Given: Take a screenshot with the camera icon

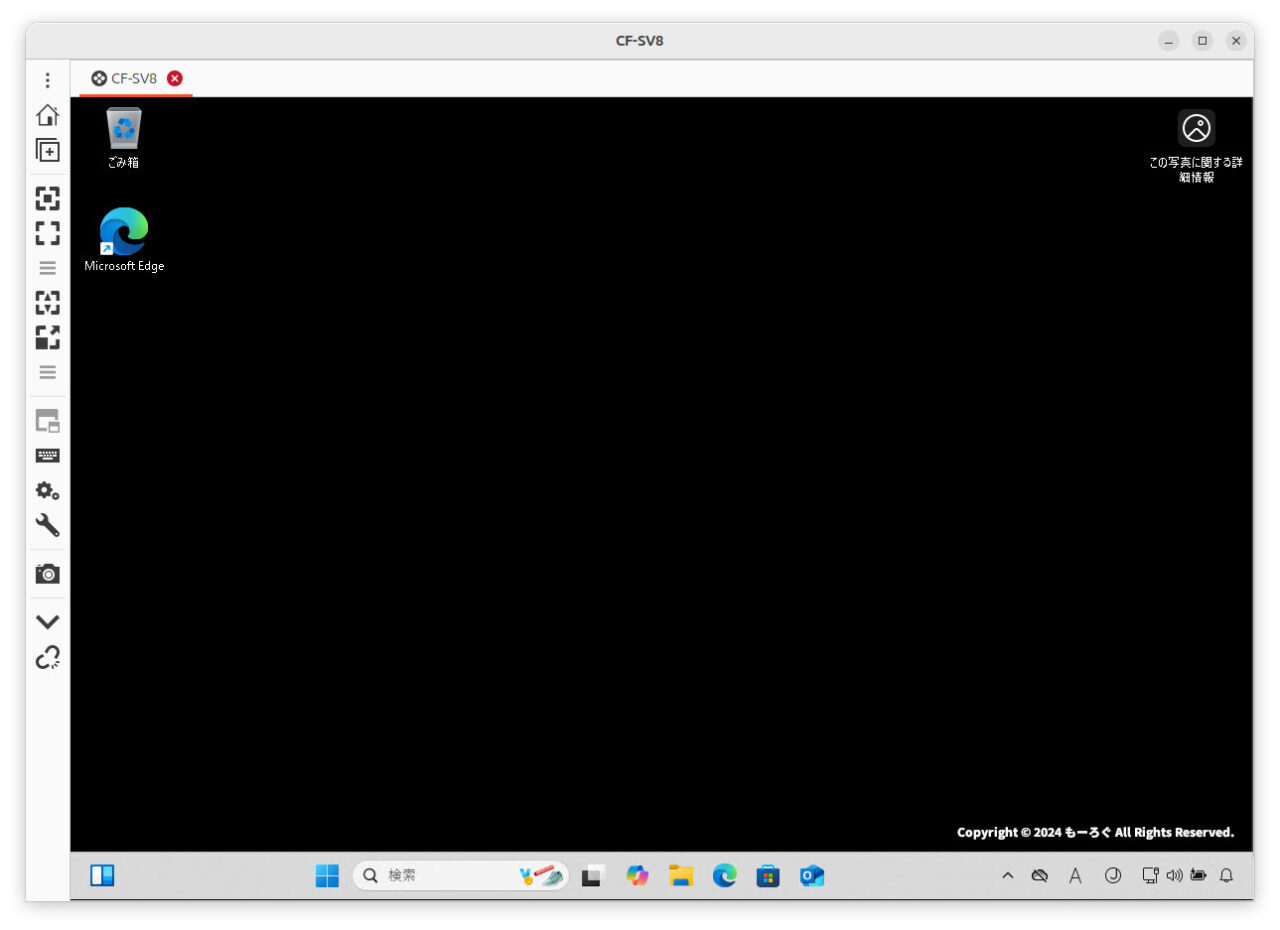Looking at the screenshot, I should pos(47,574).
